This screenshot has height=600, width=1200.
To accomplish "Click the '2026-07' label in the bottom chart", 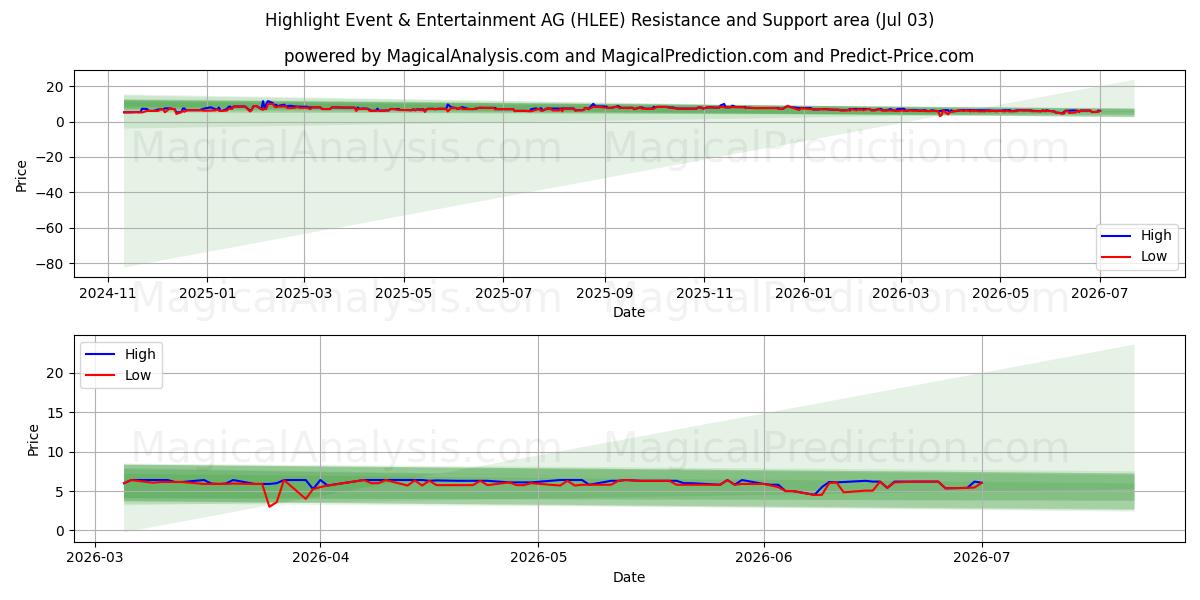I will click(x=982, y=560).
